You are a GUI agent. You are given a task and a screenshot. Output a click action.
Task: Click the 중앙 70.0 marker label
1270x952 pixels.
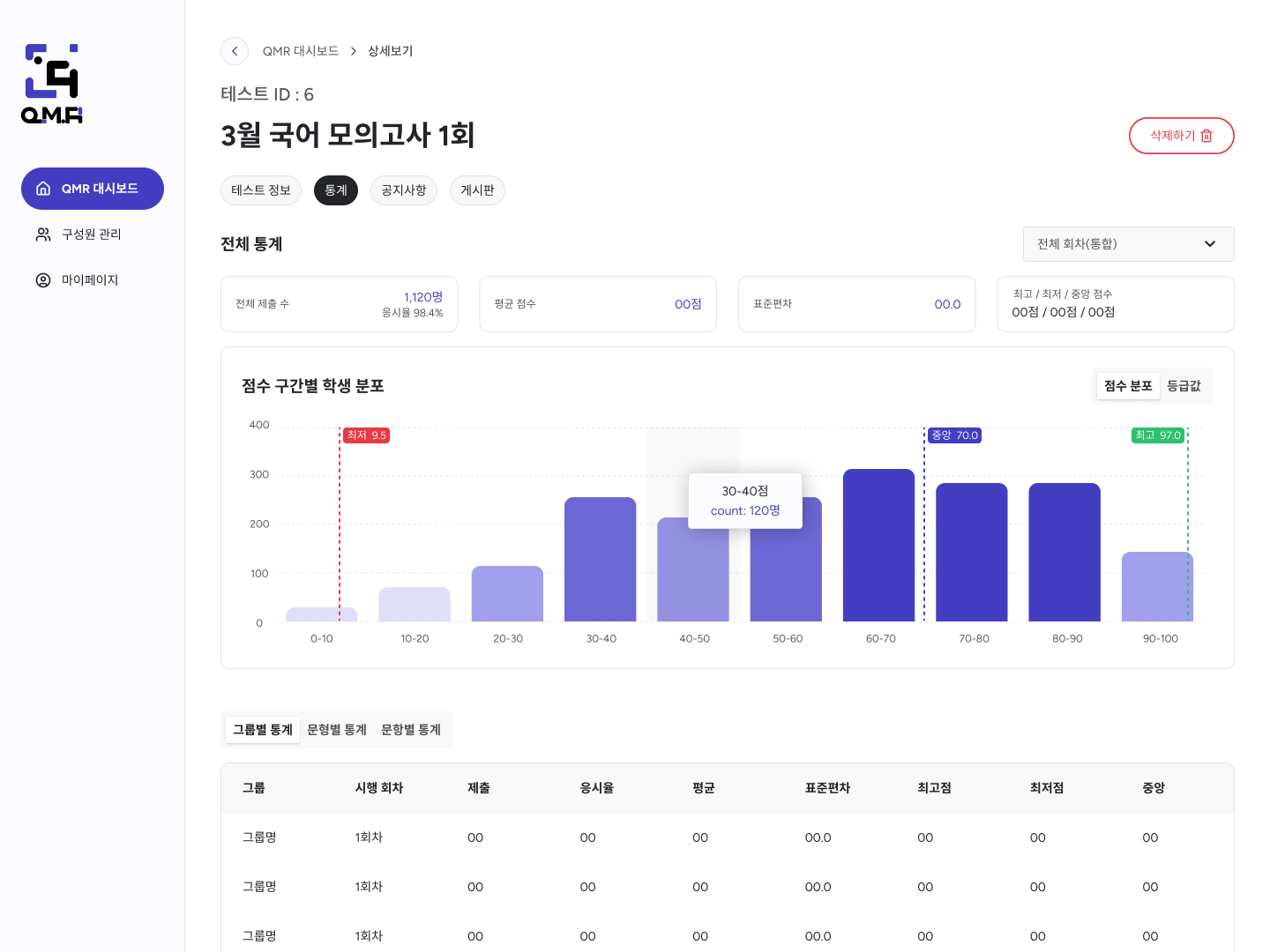(955, 435)
